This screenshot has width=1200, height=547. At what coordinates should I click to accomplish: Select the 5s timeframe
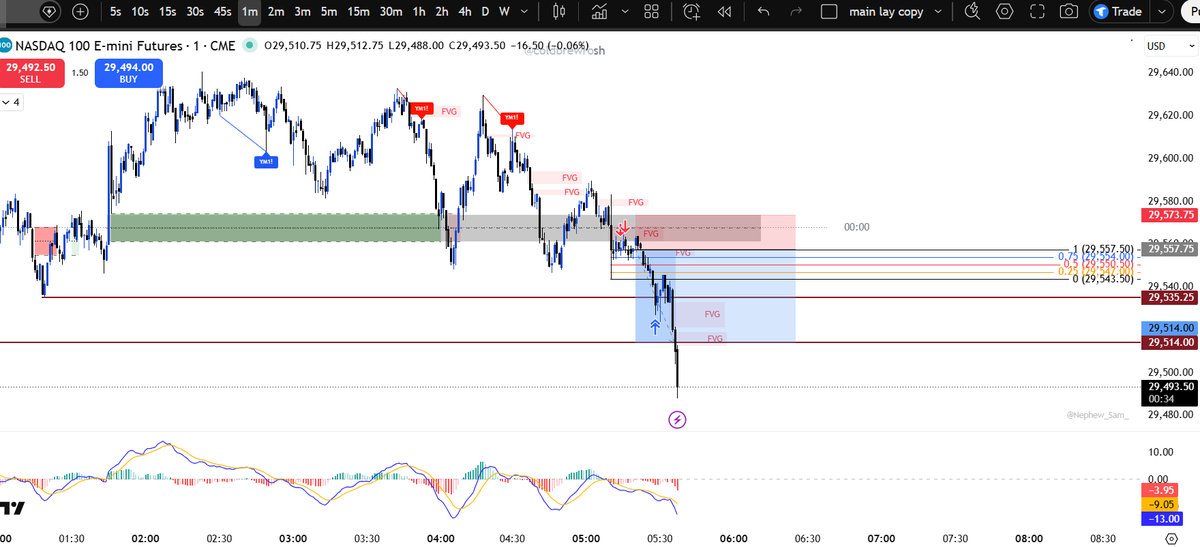point(116,12)
